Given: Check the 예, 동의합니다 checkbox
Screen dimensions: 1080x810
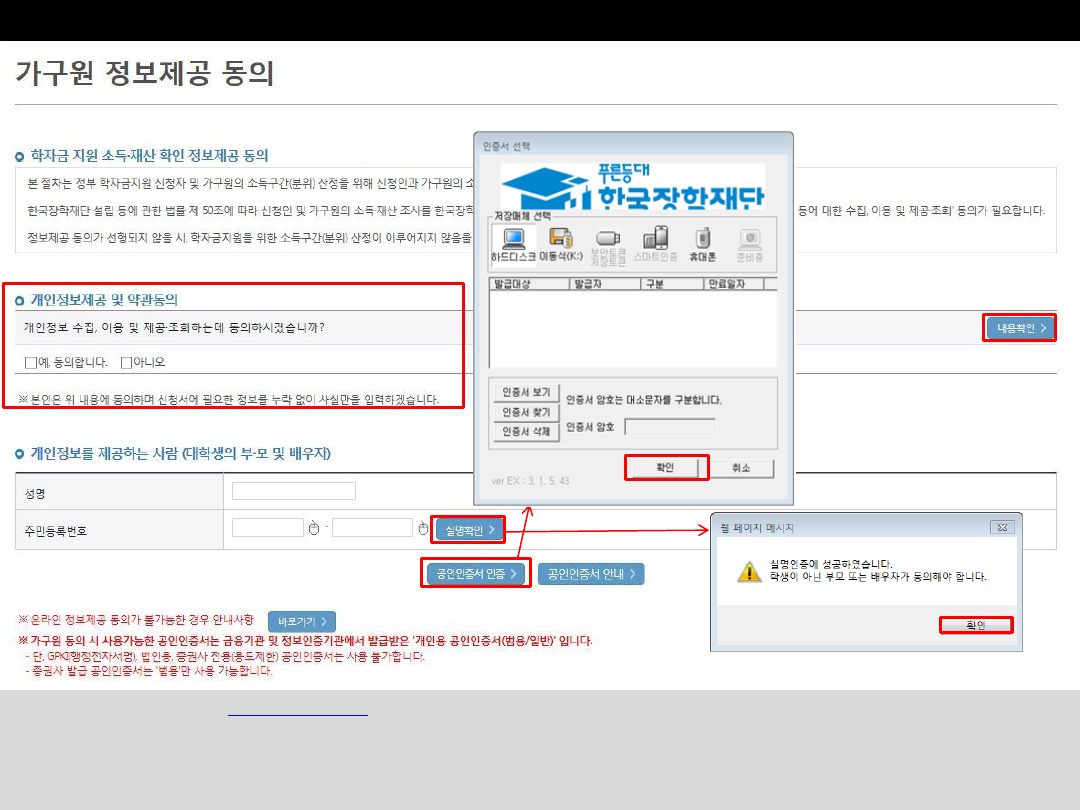Looking at the screenshot, I should coord(32,362).
